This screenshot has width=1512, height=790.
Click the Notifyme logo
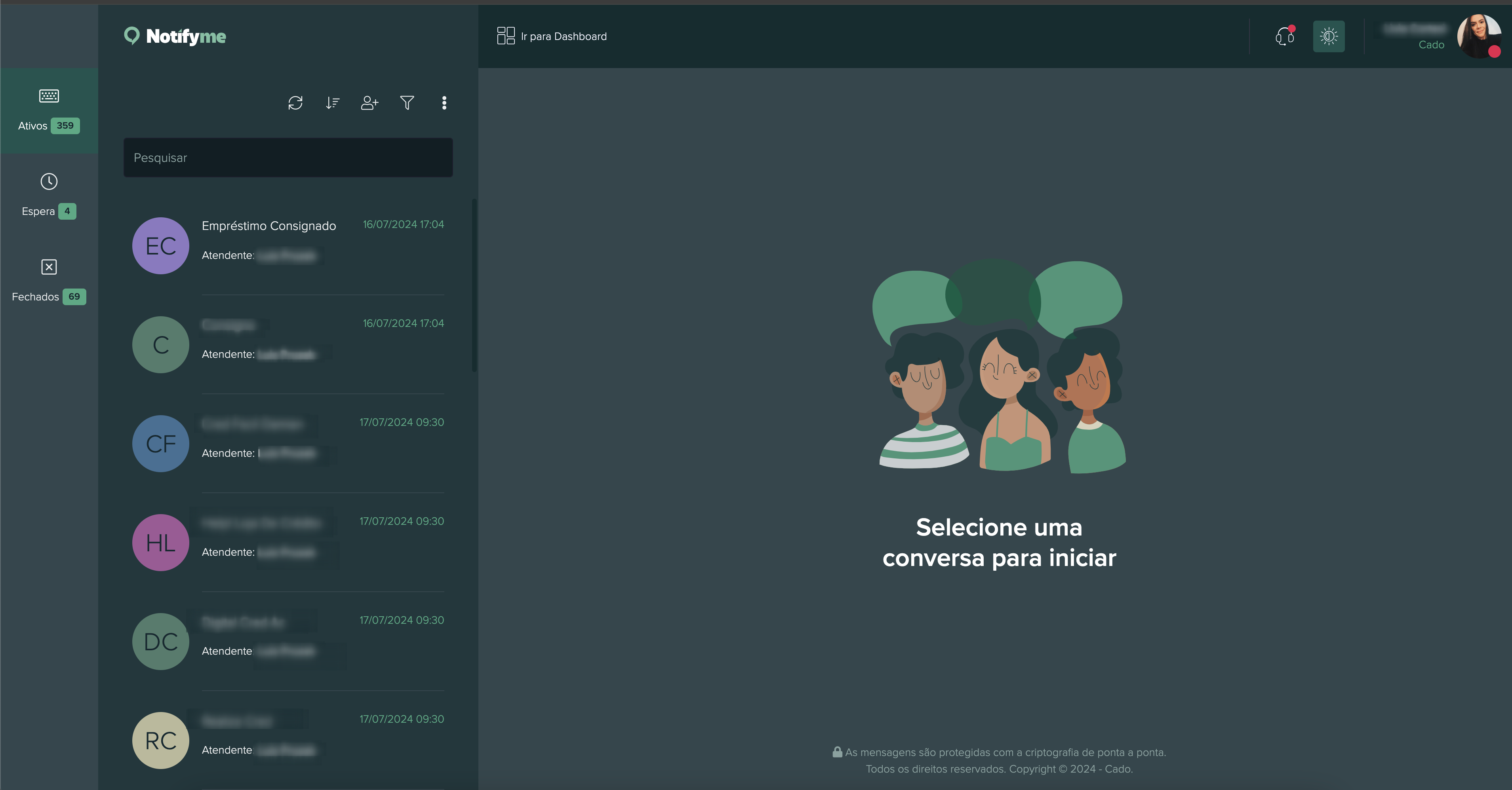click(x=175, y=36)
